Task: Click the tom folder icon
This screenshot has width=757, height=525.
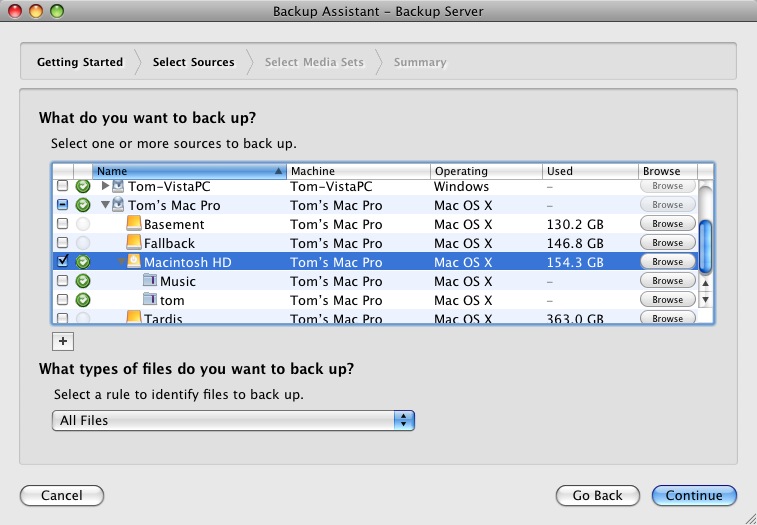Action: (x=150, y=299)
